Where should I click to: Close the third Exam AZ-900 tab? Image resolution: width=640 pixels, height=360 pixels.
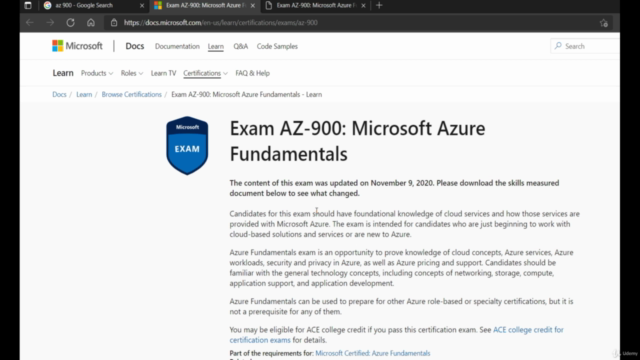(x=363, y=5)
